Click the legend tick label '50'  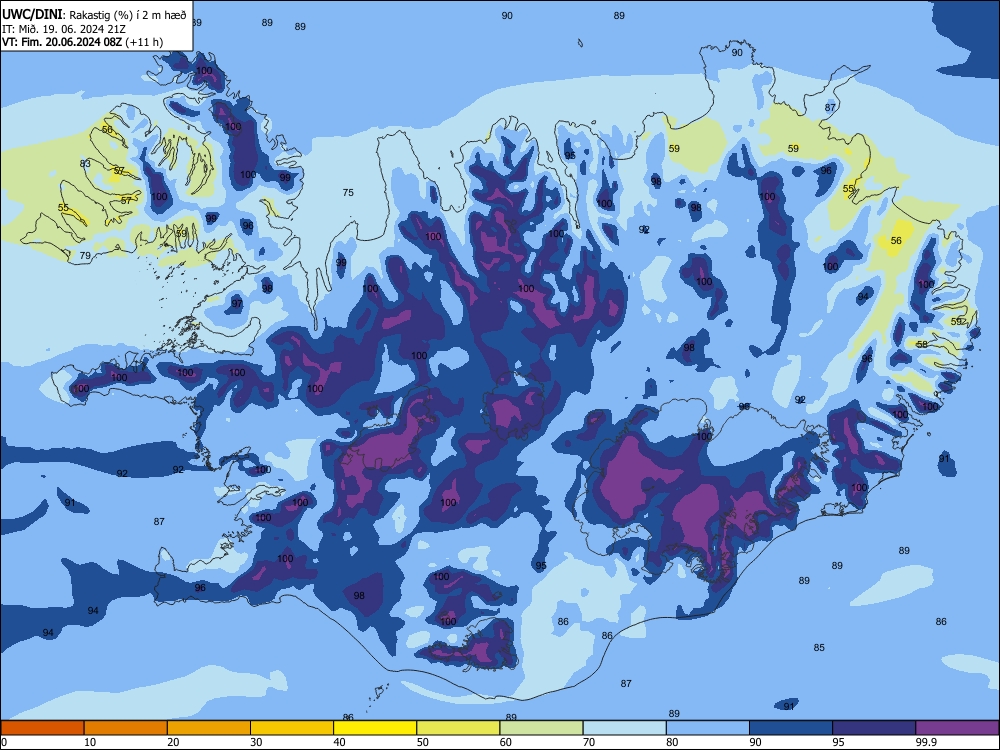click(422, 742)
